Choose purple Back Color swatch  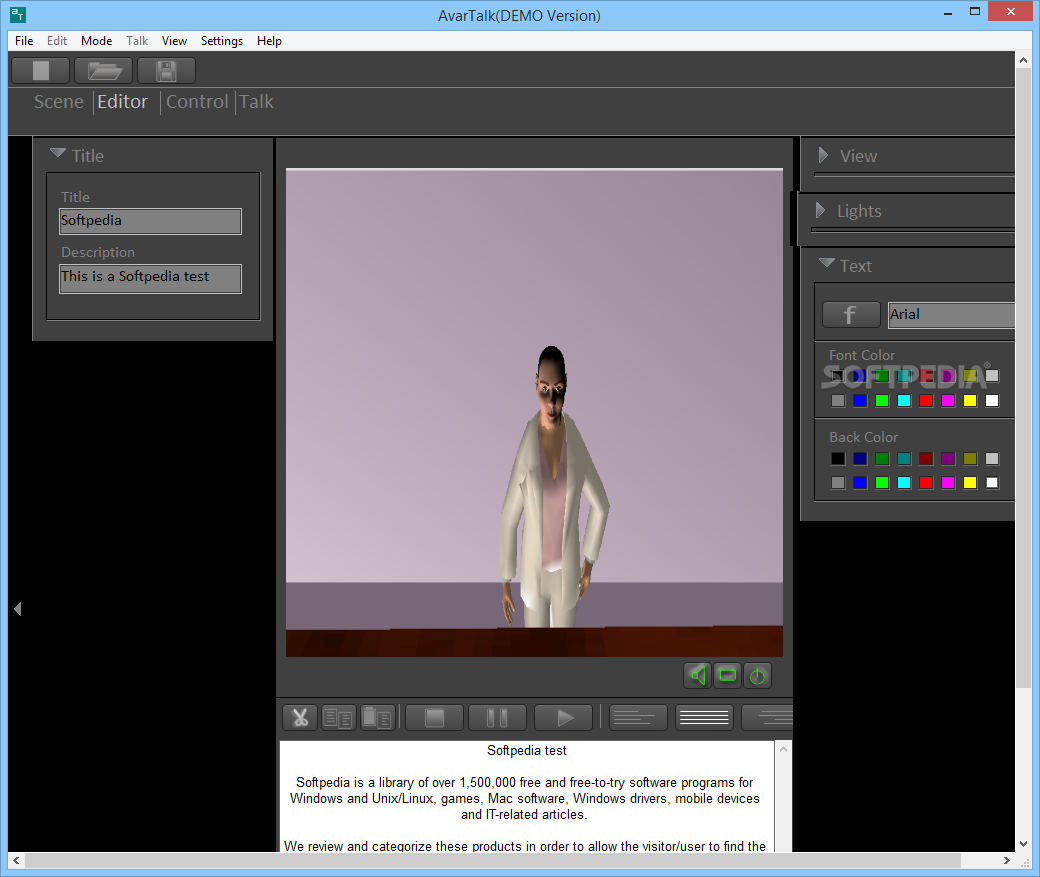click(948, 458)
